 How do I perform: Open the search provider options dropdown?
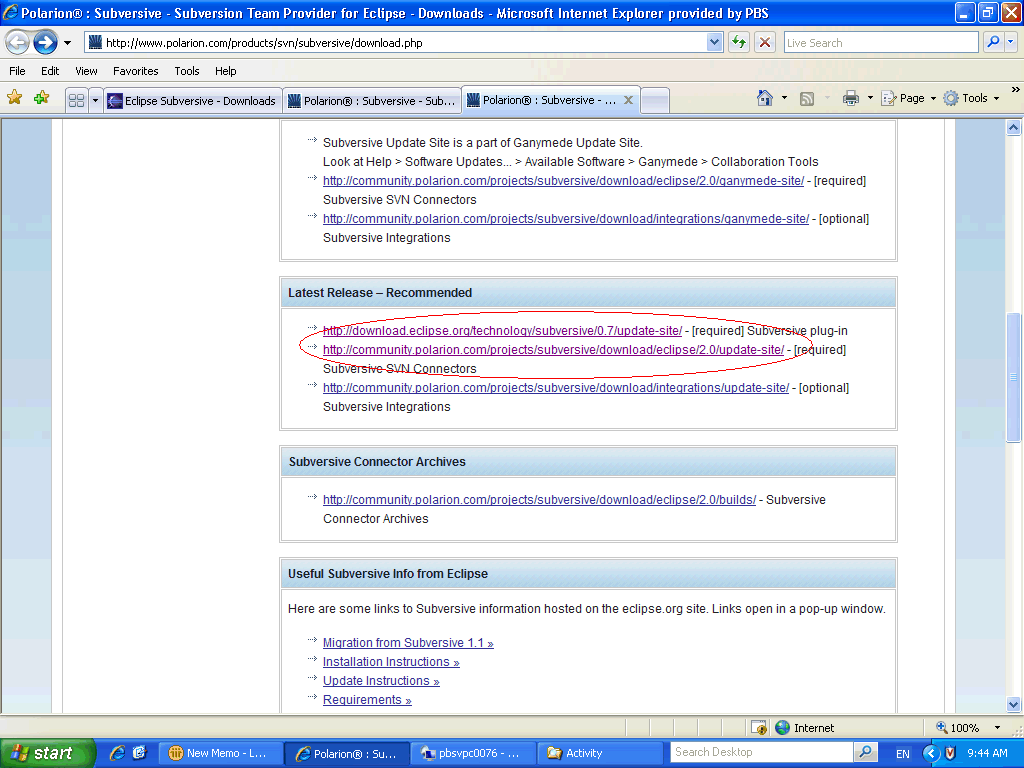click(1011, 43)
